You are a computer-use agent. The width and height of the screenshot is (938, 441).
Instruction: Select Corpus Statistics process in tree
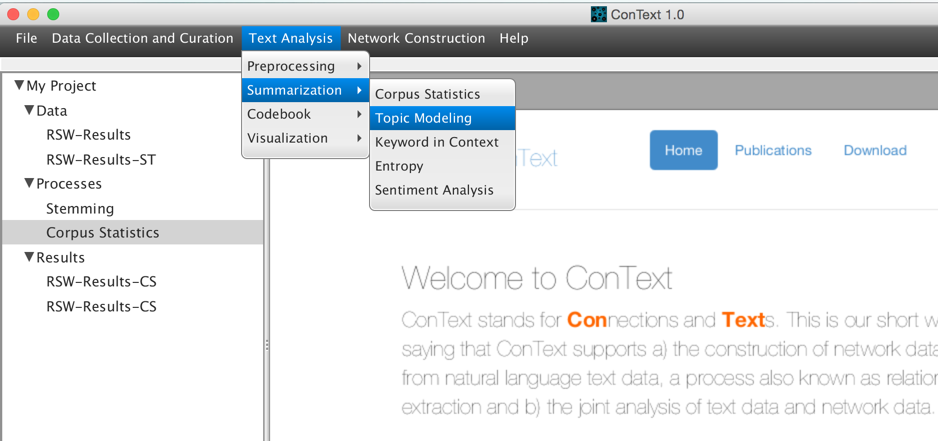click(132, 232)
